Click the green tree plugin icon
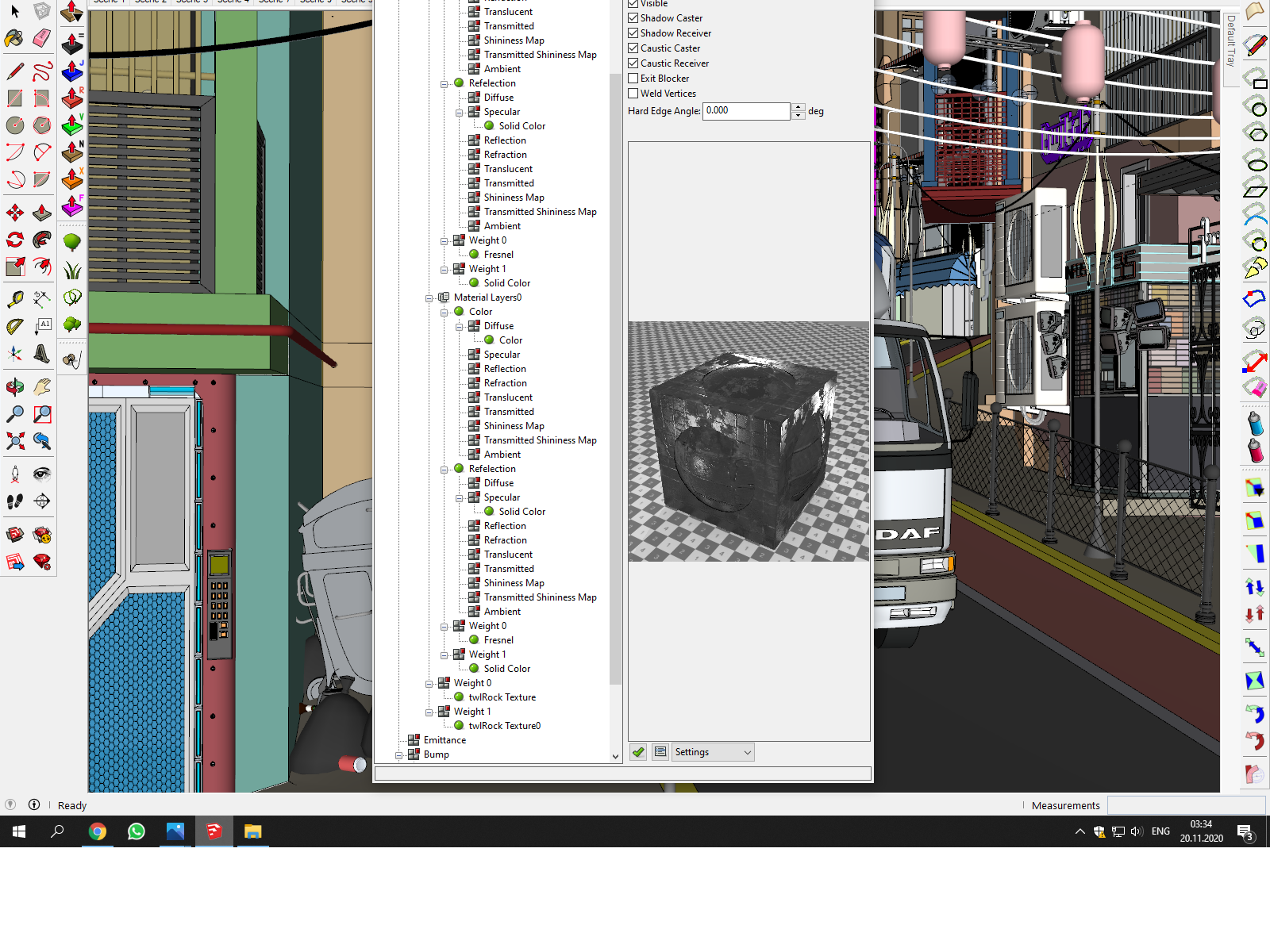This screenshot has width=1270, height=952. (x=72, y=242)
